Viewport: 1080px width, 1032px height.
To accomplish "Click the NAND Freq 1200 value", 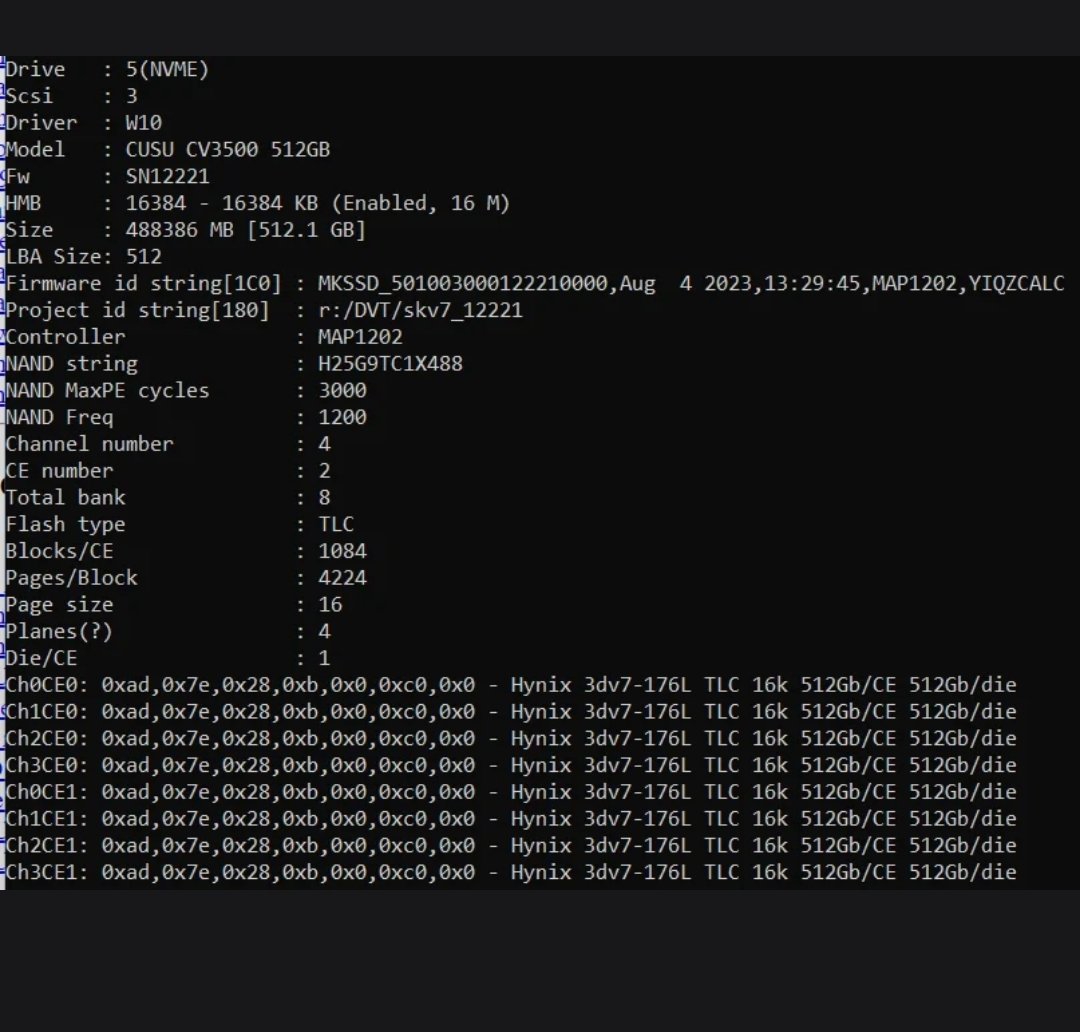I will 342,417.
